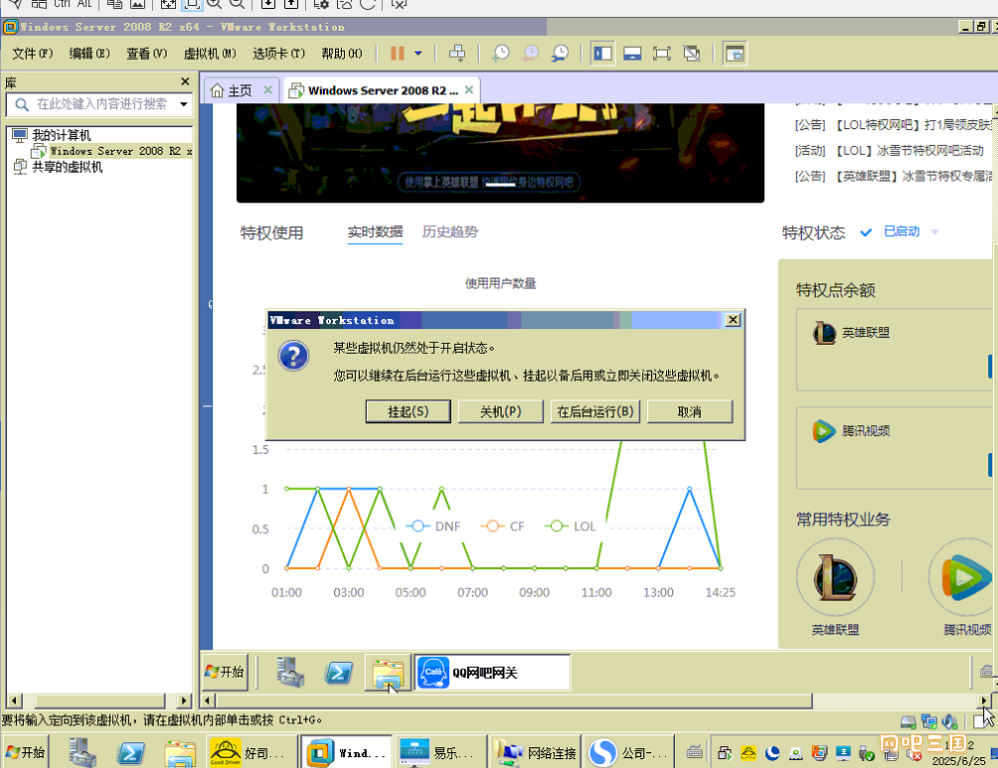This screenshot has width=998, height=768.
Task: Click the orange pause/suspend VM toolbar icon
Action: pos(397,53)
